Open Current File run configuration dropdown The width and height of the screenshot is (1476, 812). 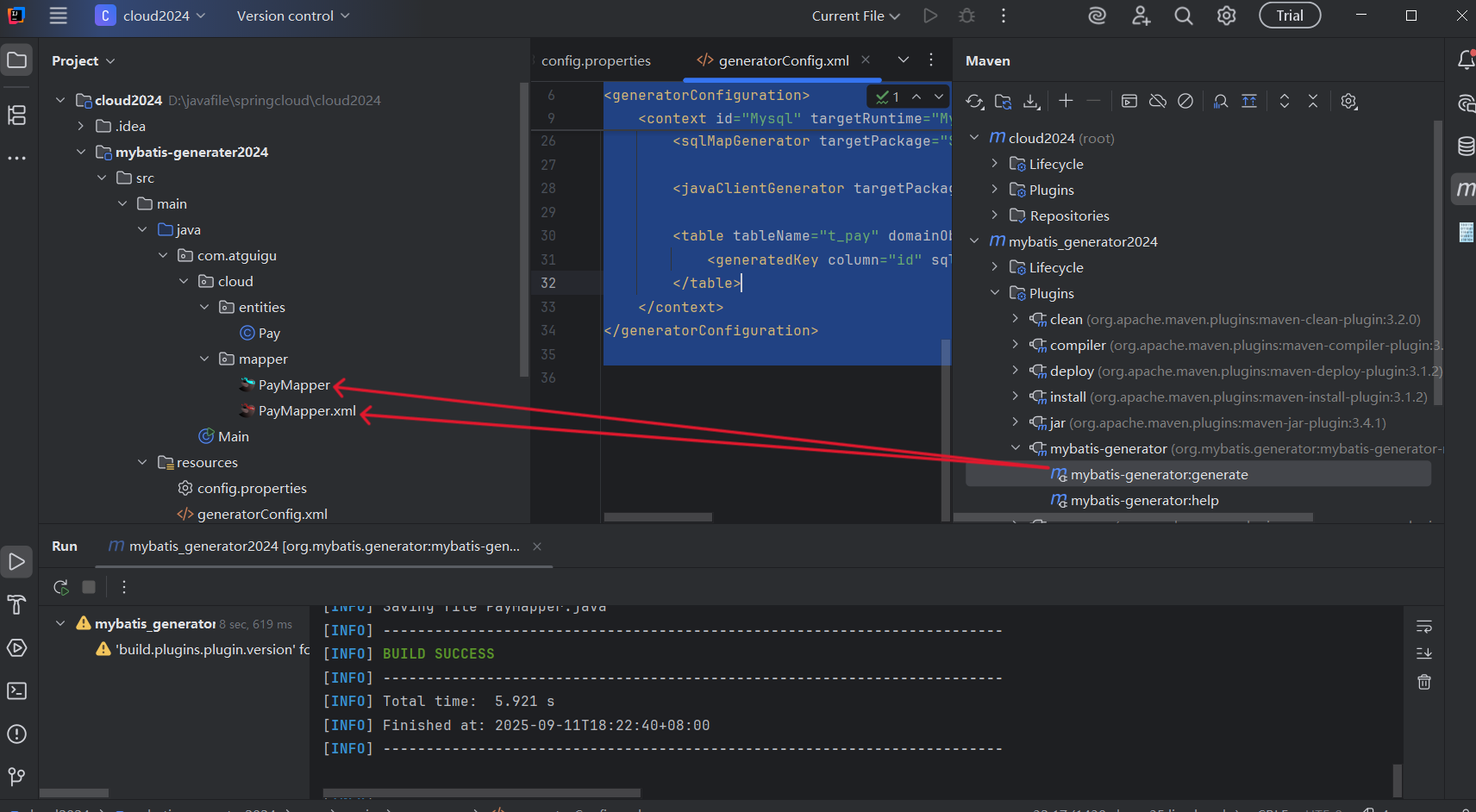[x=855, y=16]
